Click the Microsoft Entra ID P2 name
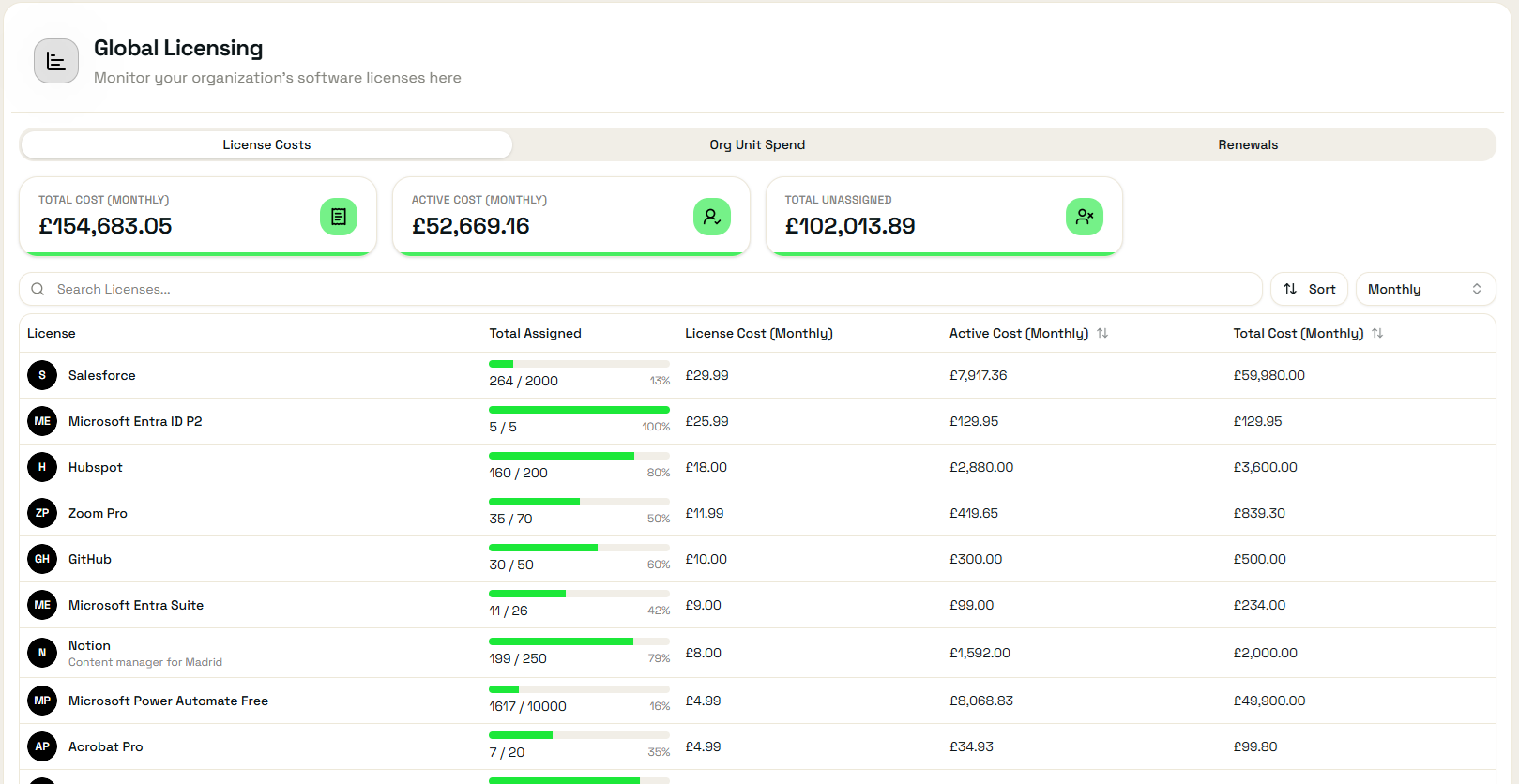1519x784 pixels. 135,421
